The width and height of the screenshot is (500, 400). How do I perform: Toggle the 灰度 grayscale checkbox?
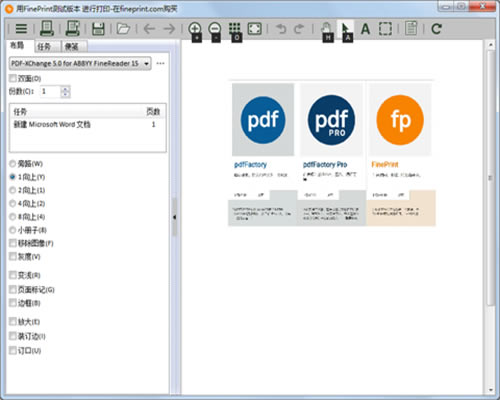pos(13,256)
